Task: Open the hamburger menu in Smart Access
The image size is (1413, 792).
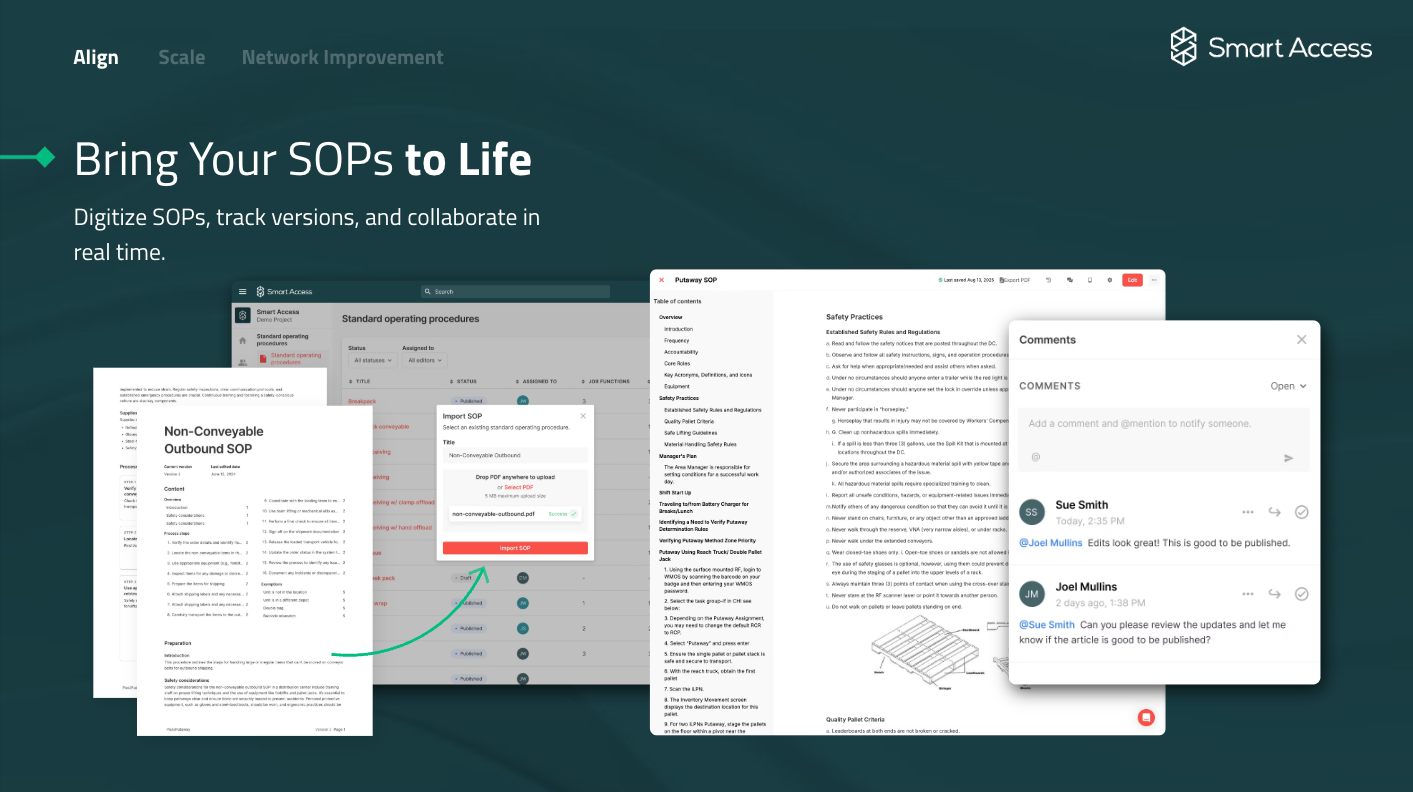Action: 242,291
